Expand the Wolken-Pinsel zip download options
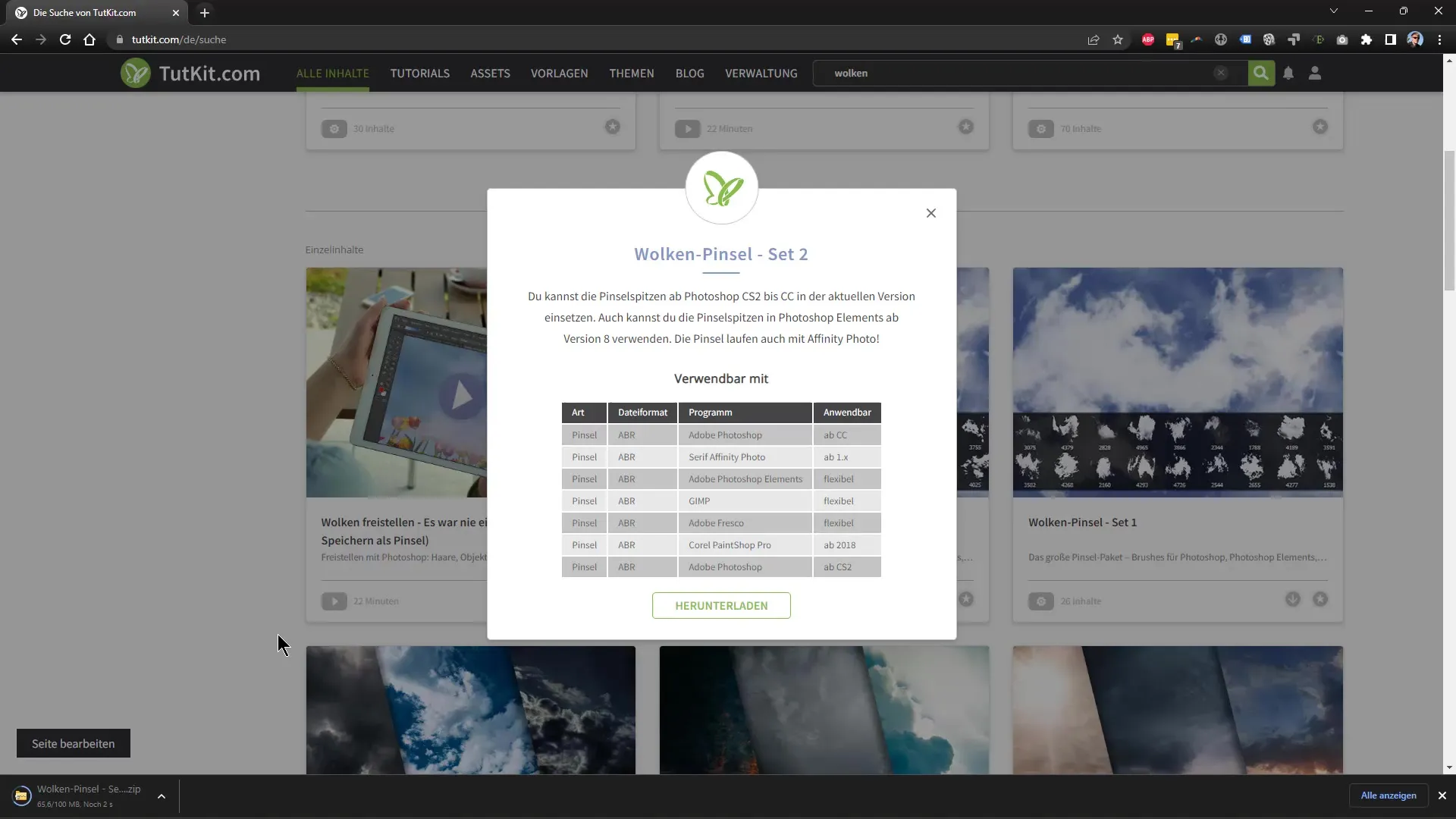This screenshot has height=819, width=1456. click(x=162, y=796)
